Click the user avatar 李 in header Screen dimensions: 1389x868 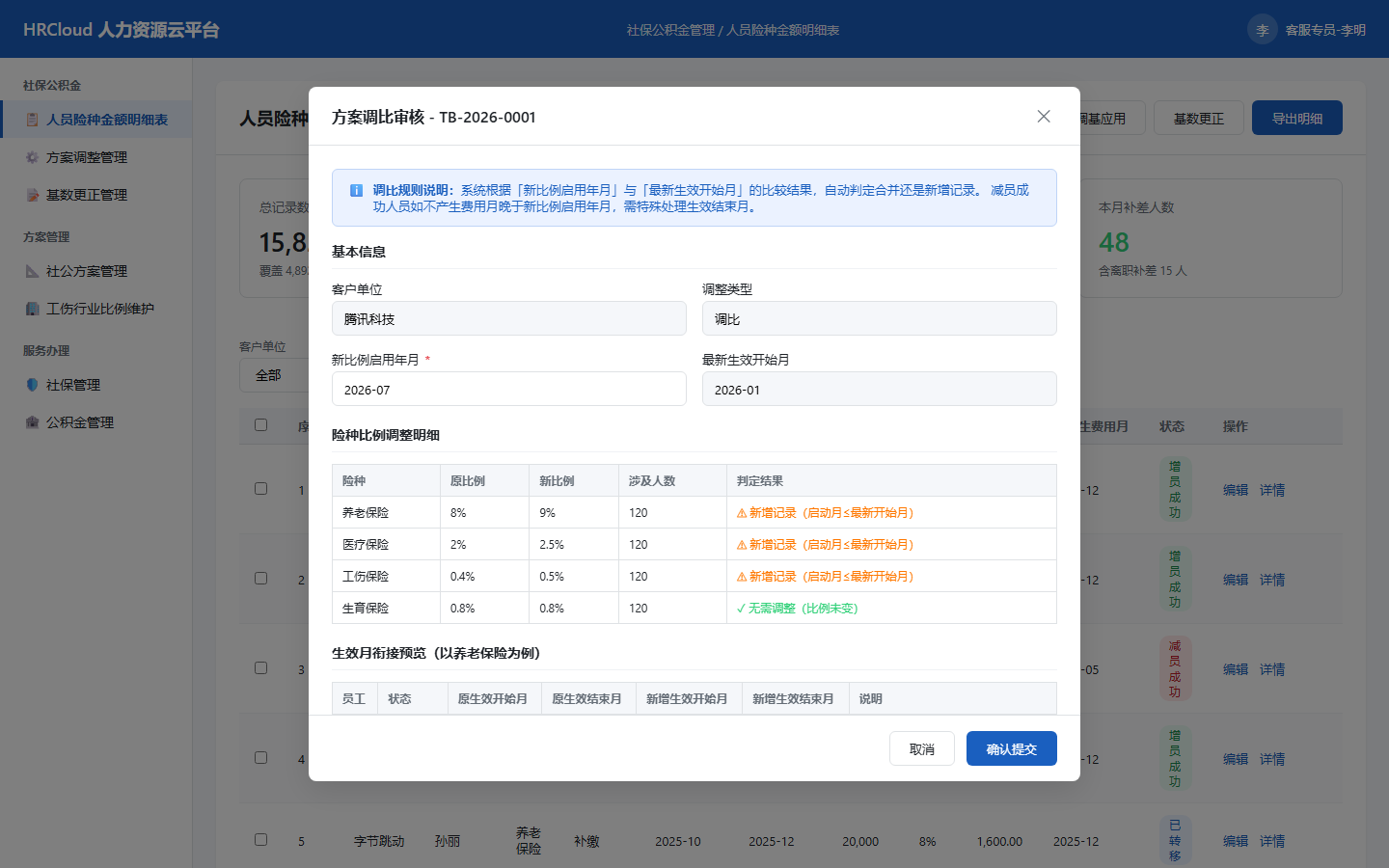pyautogui.click(x=1263, y=30)
